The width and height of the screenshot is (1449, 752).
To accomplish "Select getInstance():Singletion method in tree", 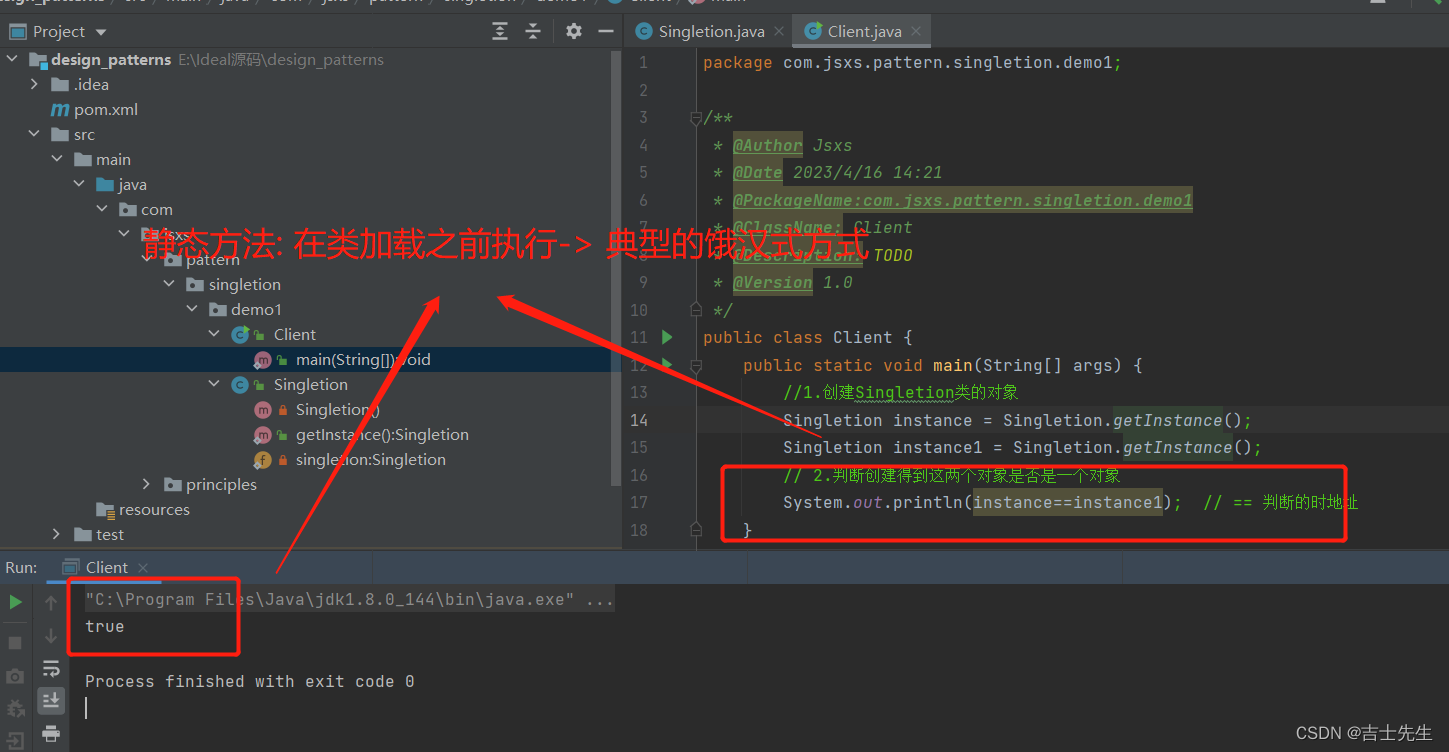I will pyautogui.click(x=382, y=435).
